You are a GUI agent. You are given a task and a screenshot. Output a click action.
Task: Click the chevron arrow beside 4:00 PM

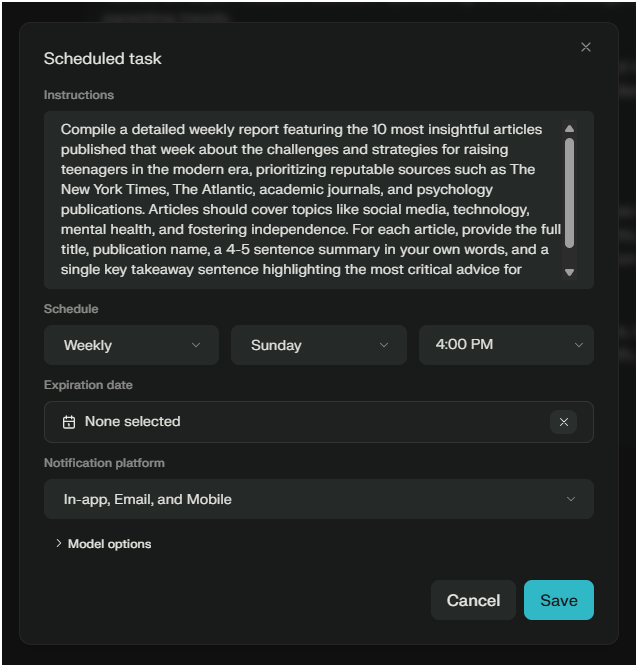[578, 345]
